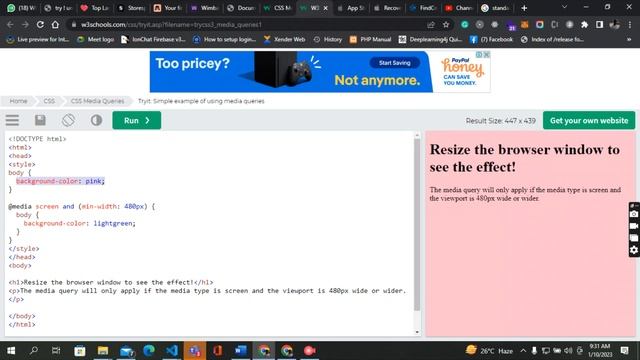Viewport: 640px width, 360px height.
Task: Click the screenshot camera icon on side panel
Action: 634,214
